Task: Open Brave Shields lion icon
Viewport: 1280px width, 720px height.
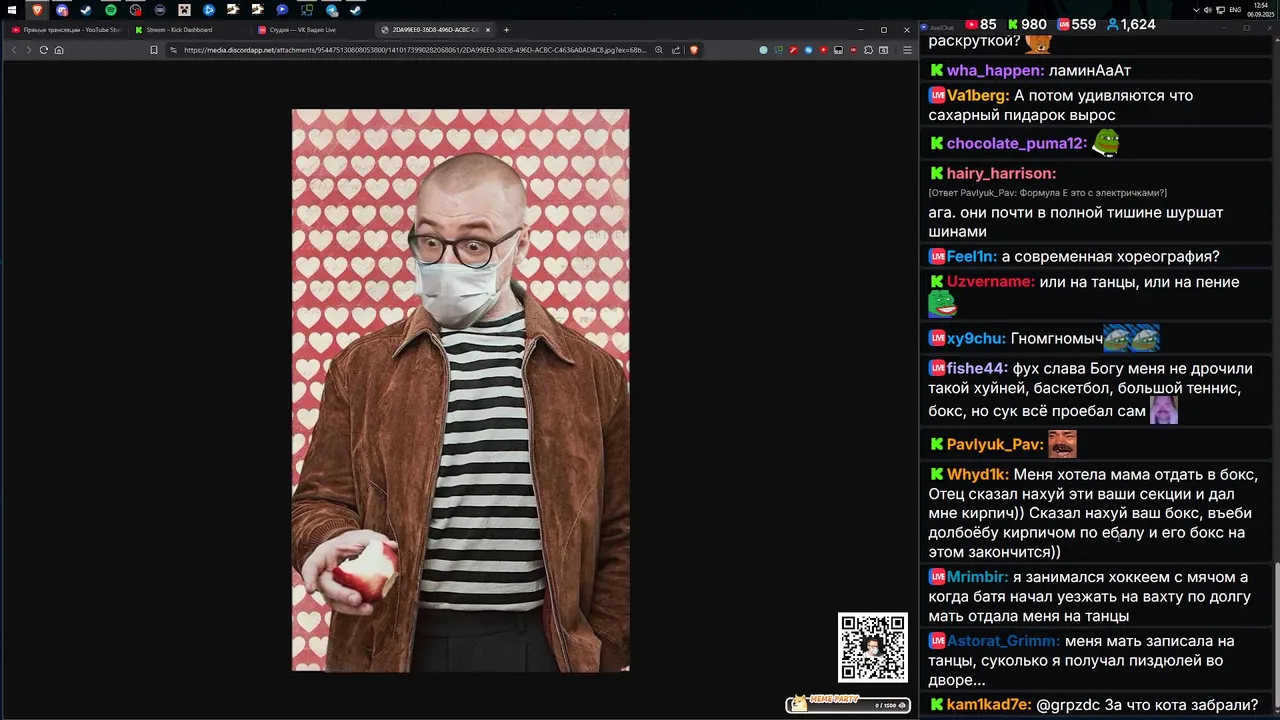Action: pos(693,50)
